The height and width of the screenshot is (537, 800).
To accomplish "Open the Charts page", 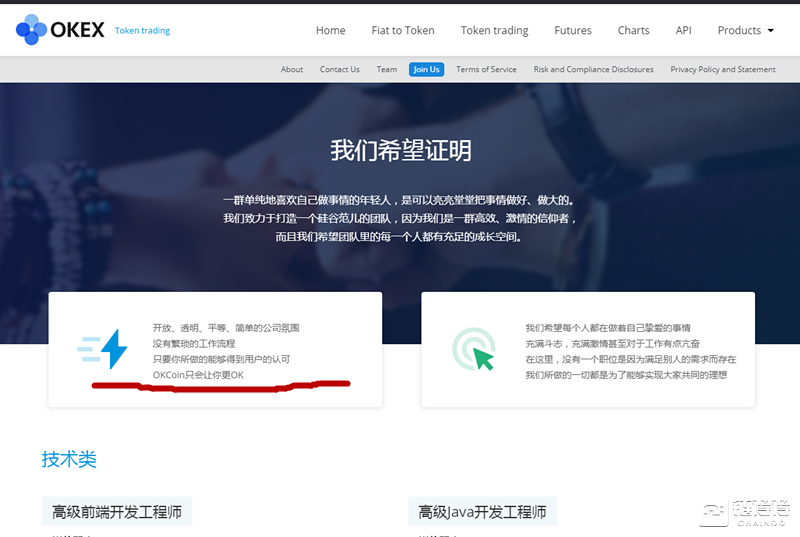I will coord(633,30).
